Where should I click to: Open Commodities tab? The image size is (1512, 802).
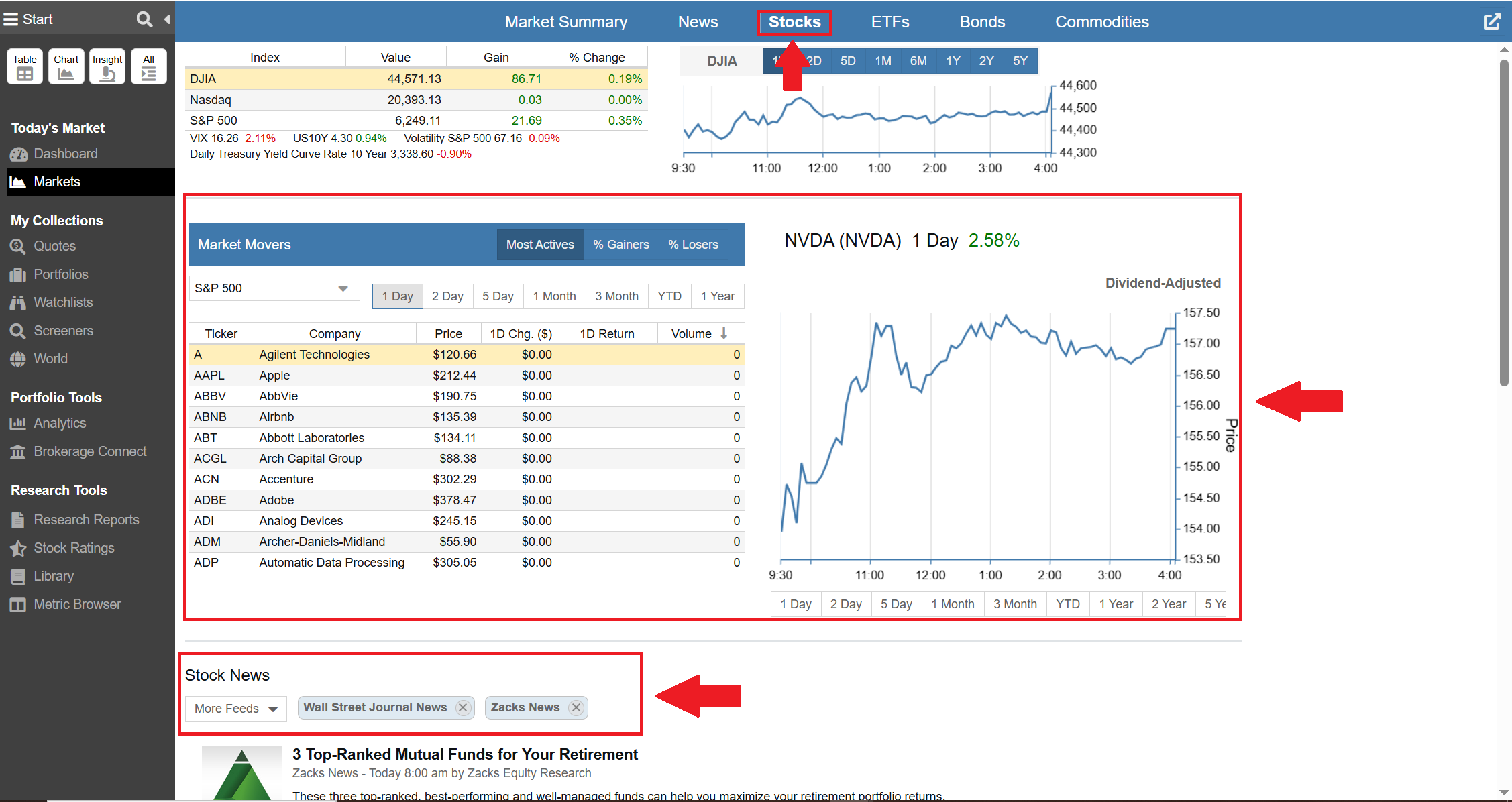pyautogui.click(x=1101, y=22)
